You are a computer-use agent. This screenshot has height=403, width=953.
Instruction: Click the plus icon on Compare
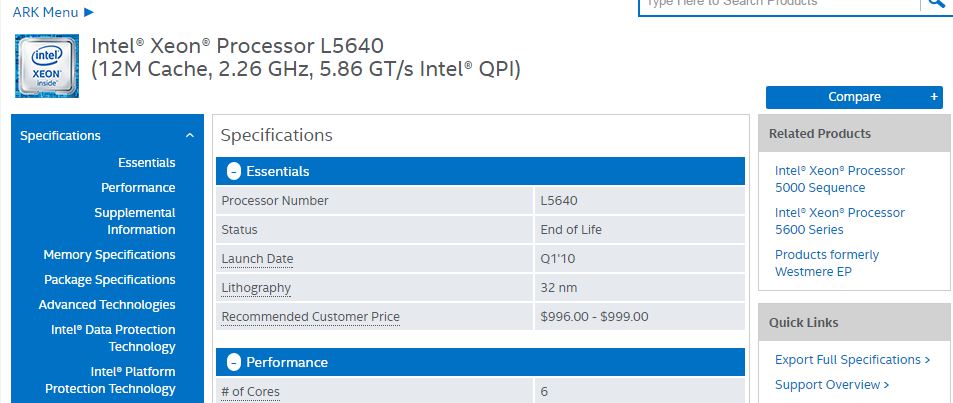coord(934,97)
